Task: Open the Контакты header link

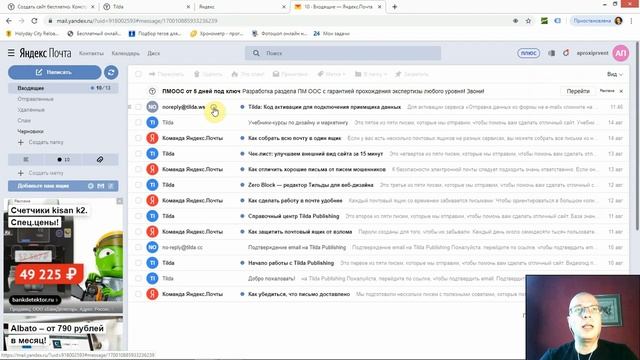Action: click(x=91, y=53)
